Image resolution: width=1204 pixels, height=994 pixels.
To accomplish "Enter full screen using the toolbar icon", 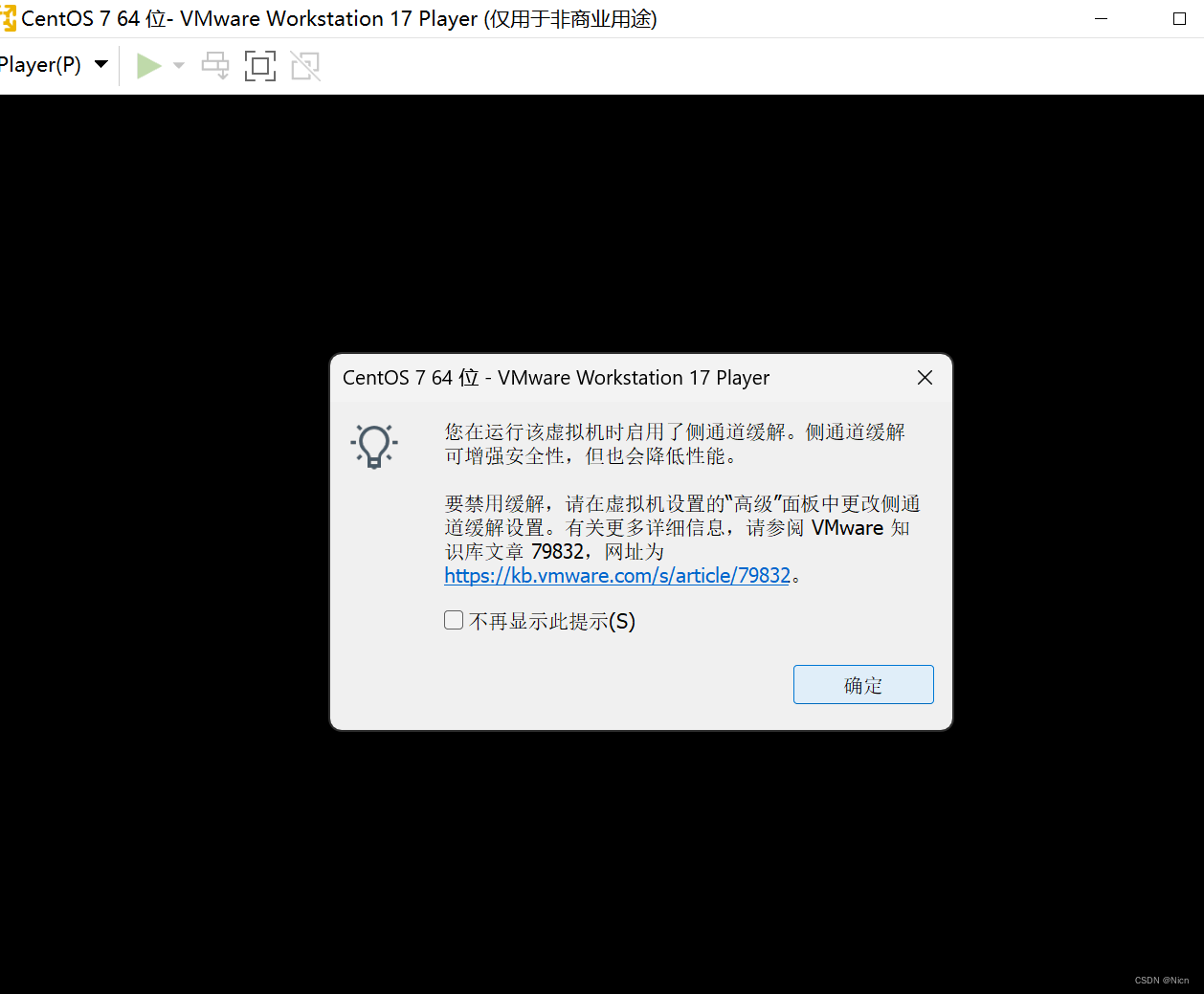I will click(260, 65).
